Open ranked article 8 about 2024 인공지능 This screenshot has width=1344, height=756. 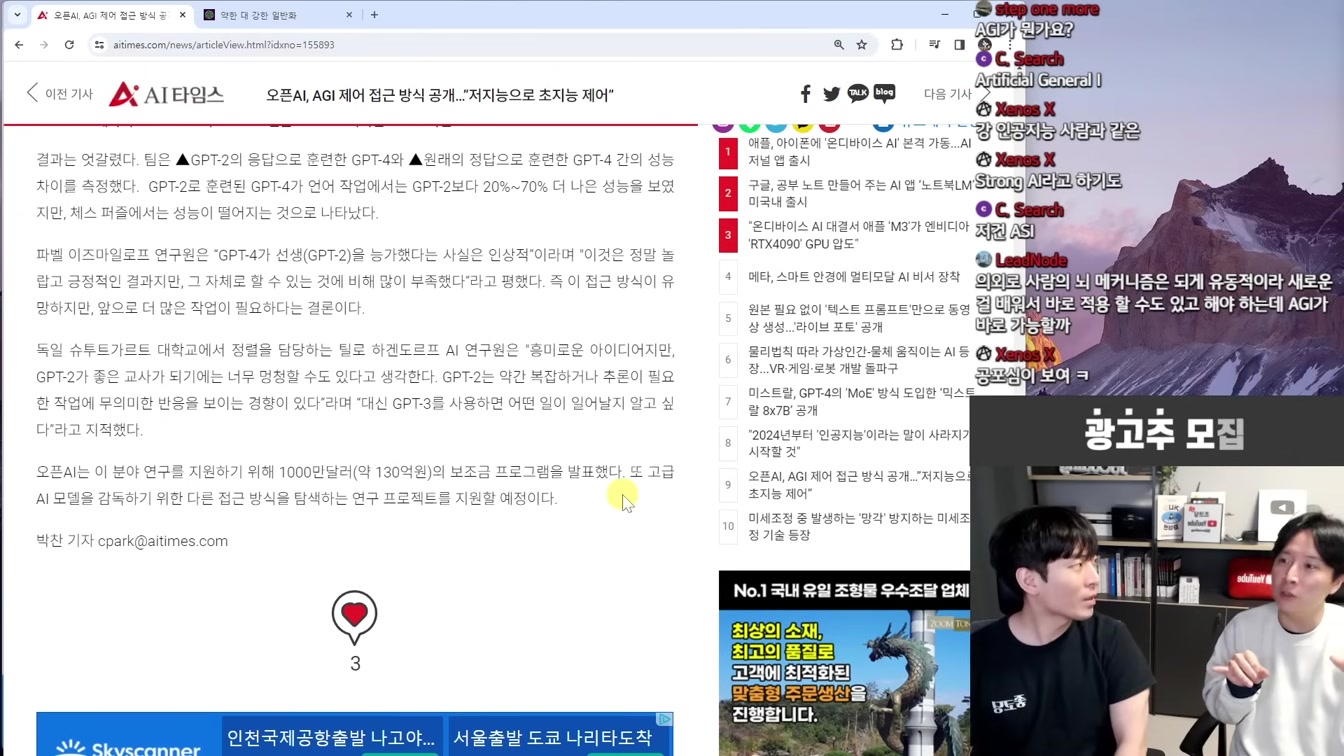[858, 443]
